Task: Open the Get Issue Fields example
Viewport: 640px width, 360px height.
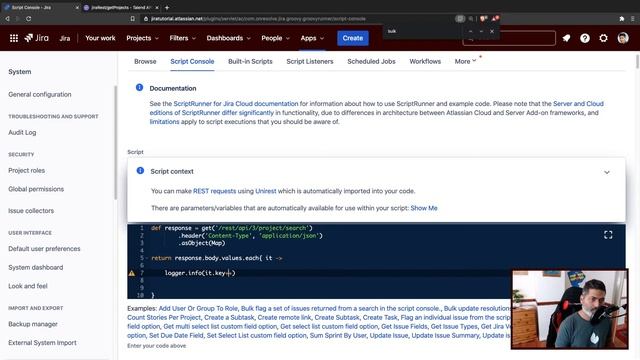Action: [x=404, y=327]
